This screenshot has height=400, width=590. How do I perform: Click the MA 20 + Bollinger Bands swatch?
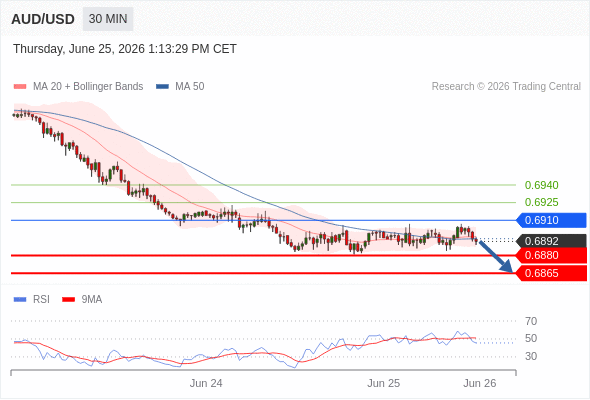pyautogui.click(x=20, y=87)
